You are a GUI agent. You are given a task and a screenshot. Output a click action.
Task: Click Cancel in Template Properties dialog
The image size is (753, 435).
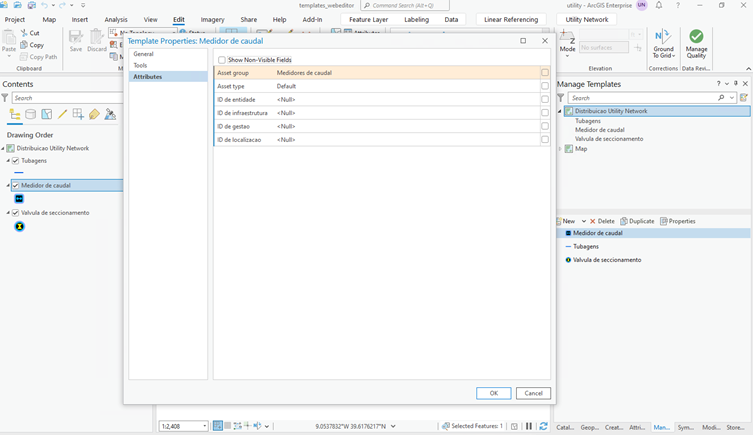[533, 393]
